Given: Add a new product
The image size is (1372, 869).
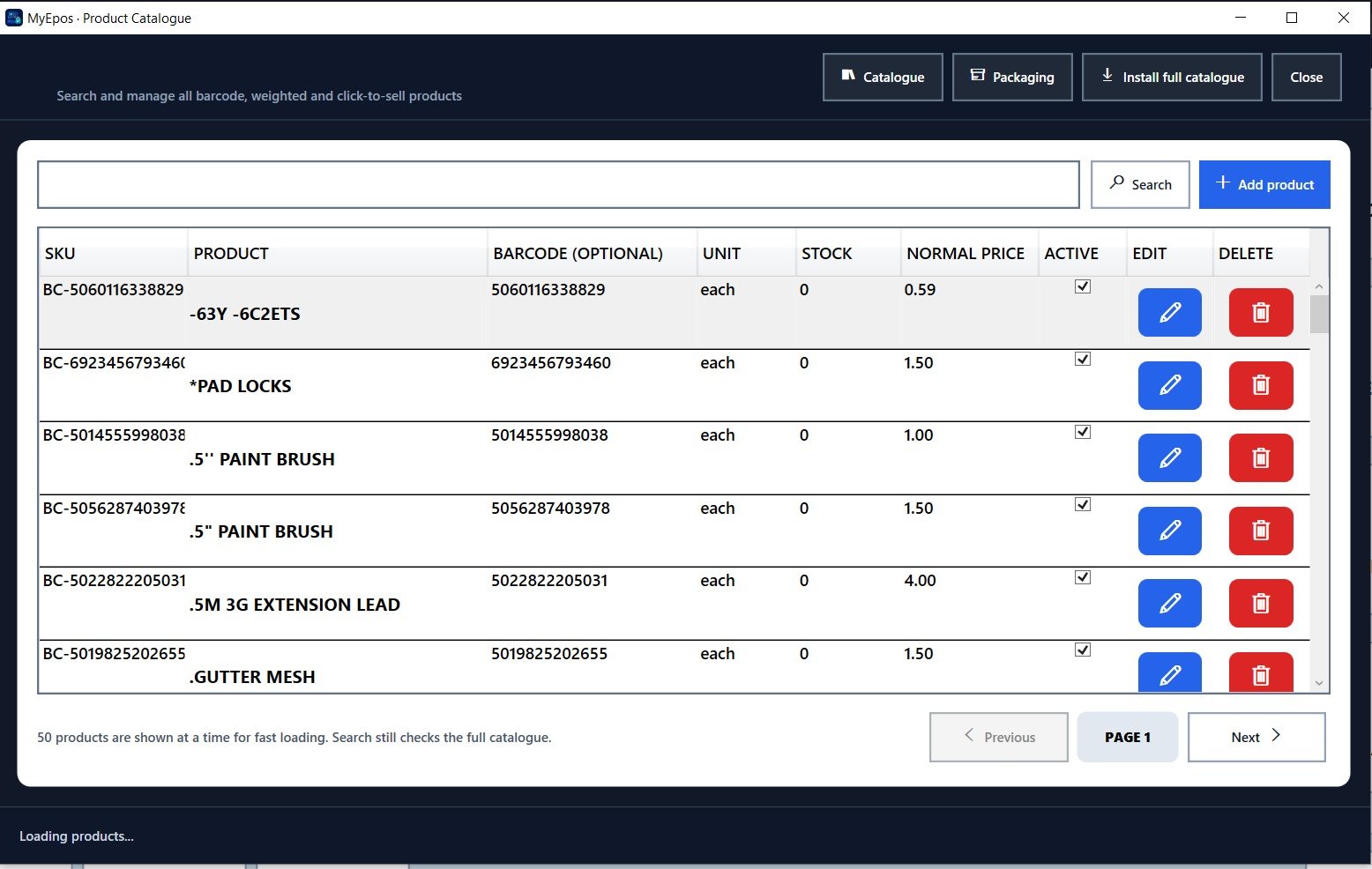Looking at the screenshot, I should (1264, 184).
